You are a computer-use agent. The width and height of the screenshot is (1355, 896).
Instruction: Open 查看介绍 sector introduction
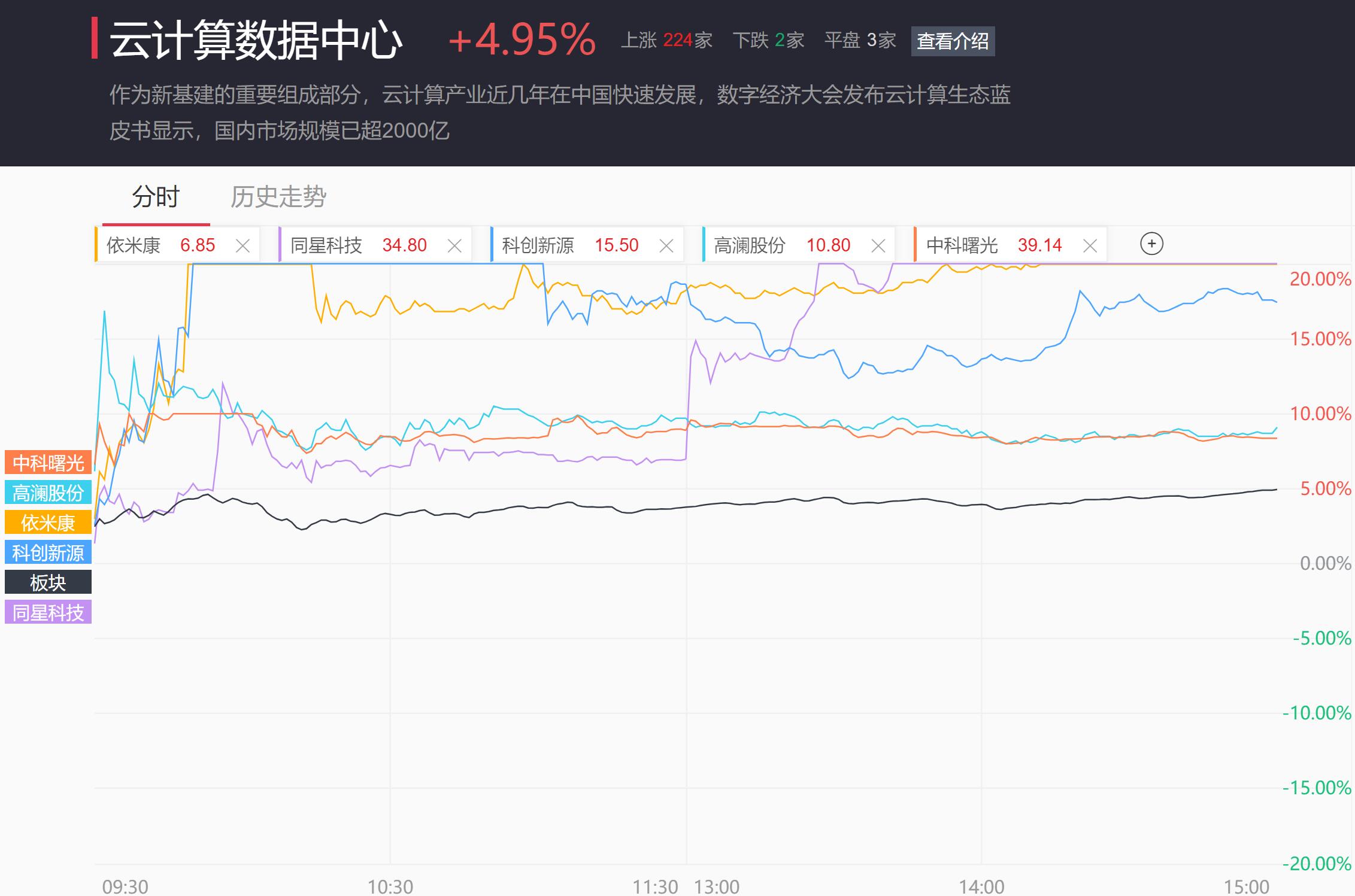pos(953,41)
